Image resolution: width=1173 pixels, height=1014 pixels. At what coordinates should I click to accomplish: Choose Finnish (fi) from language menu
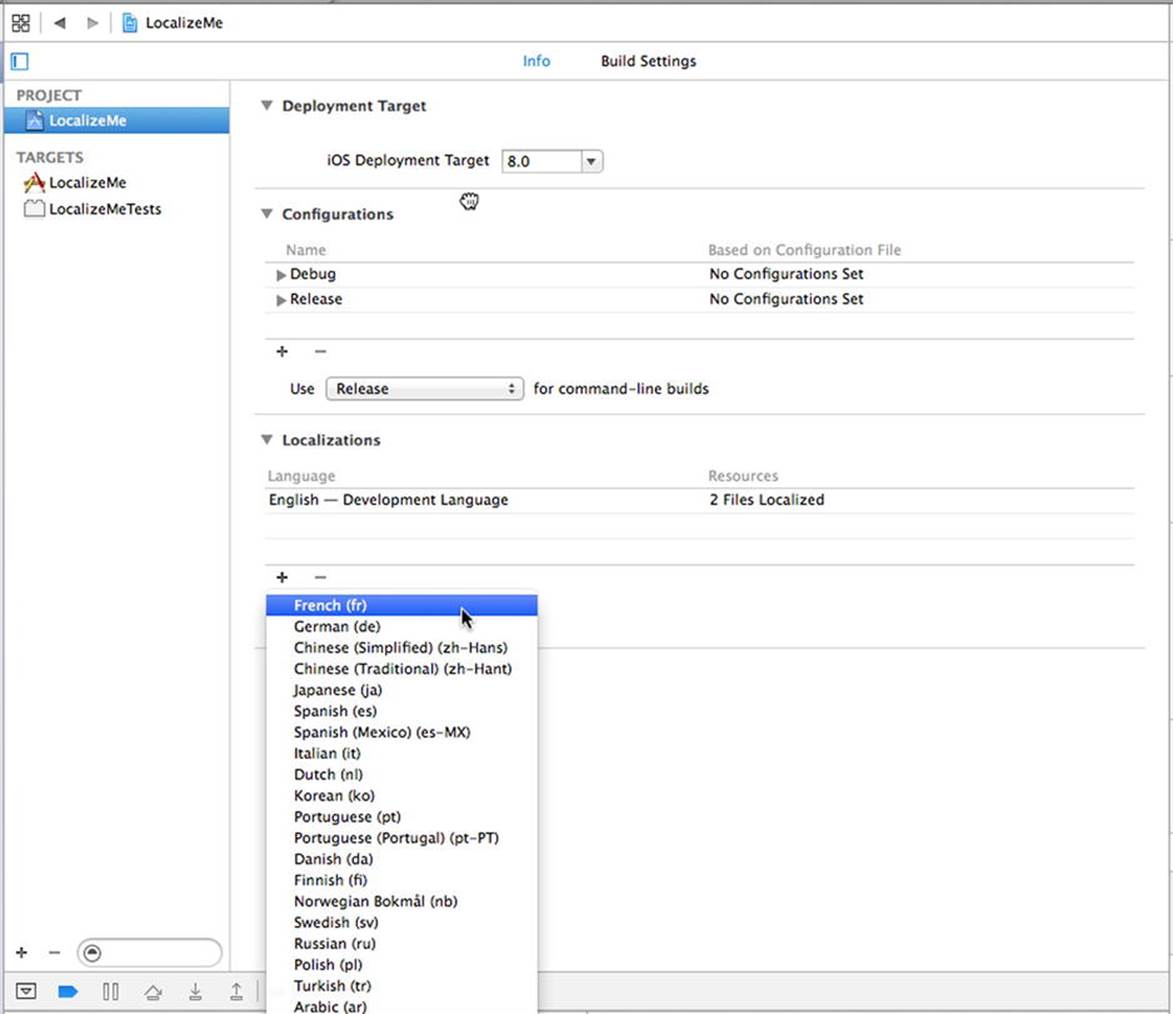tap(402, 880)
